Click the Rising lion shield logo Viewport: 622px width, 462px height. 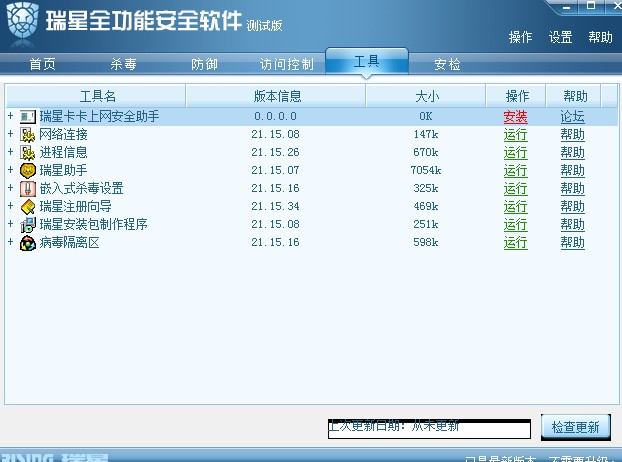23,21
